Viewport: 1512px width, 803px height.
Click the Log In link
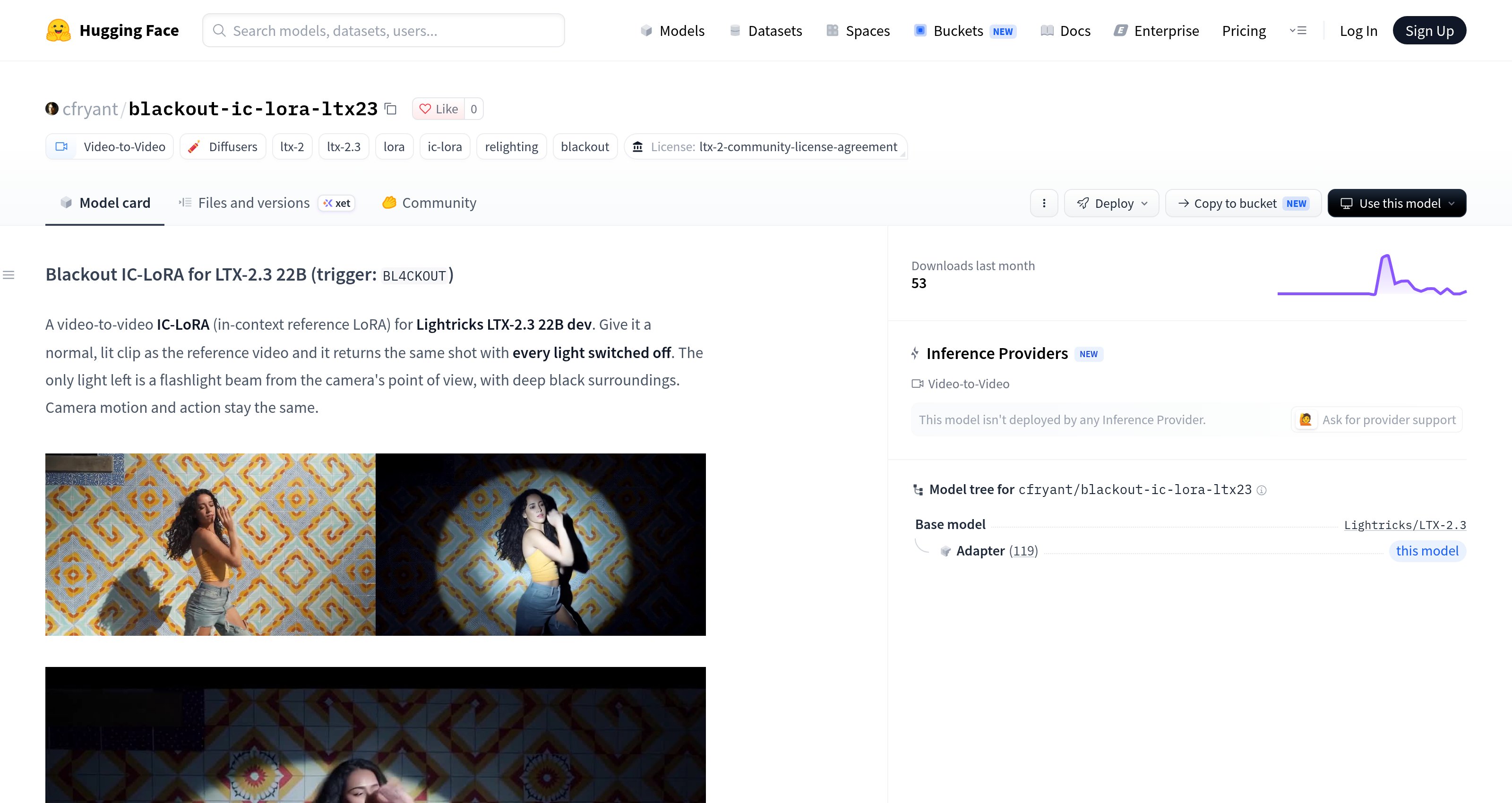point(1358,31)
